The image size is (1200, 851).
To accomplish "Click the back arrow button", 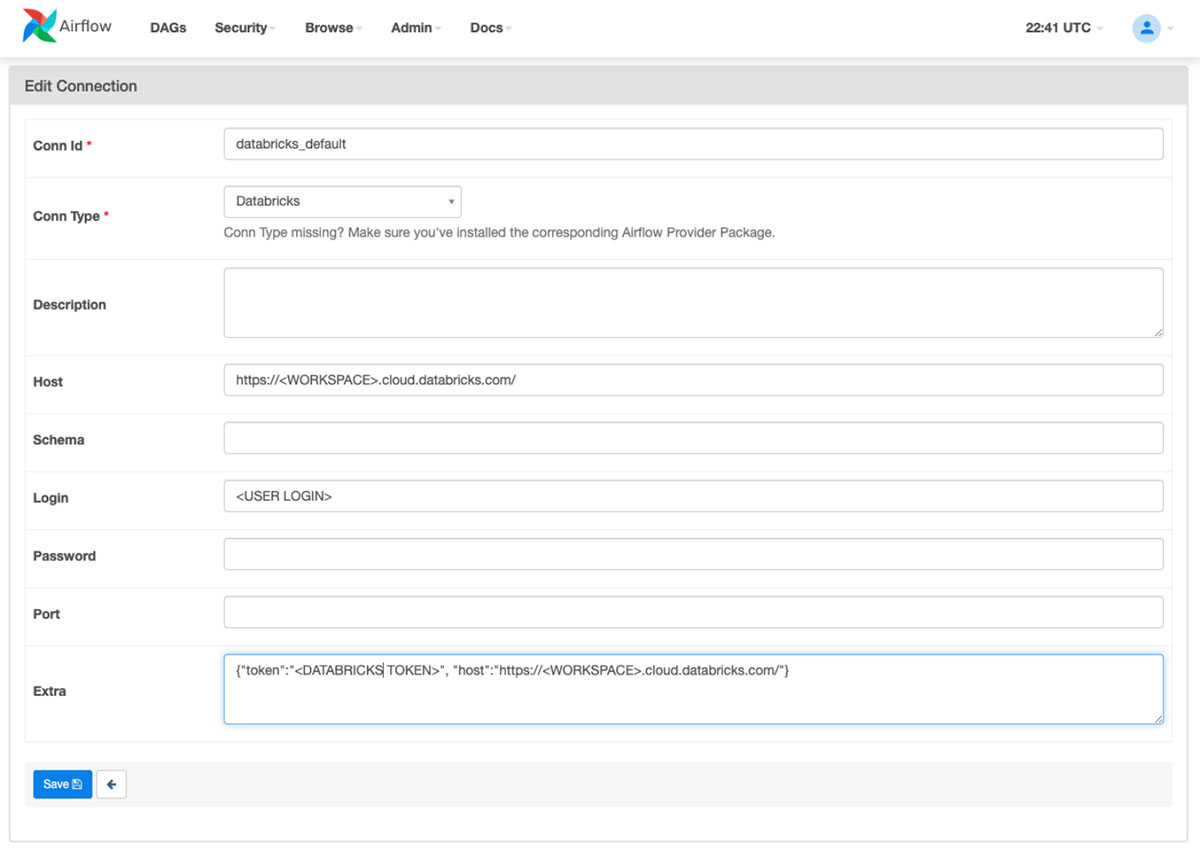I will pyautogui.click(x=110, y=784).
